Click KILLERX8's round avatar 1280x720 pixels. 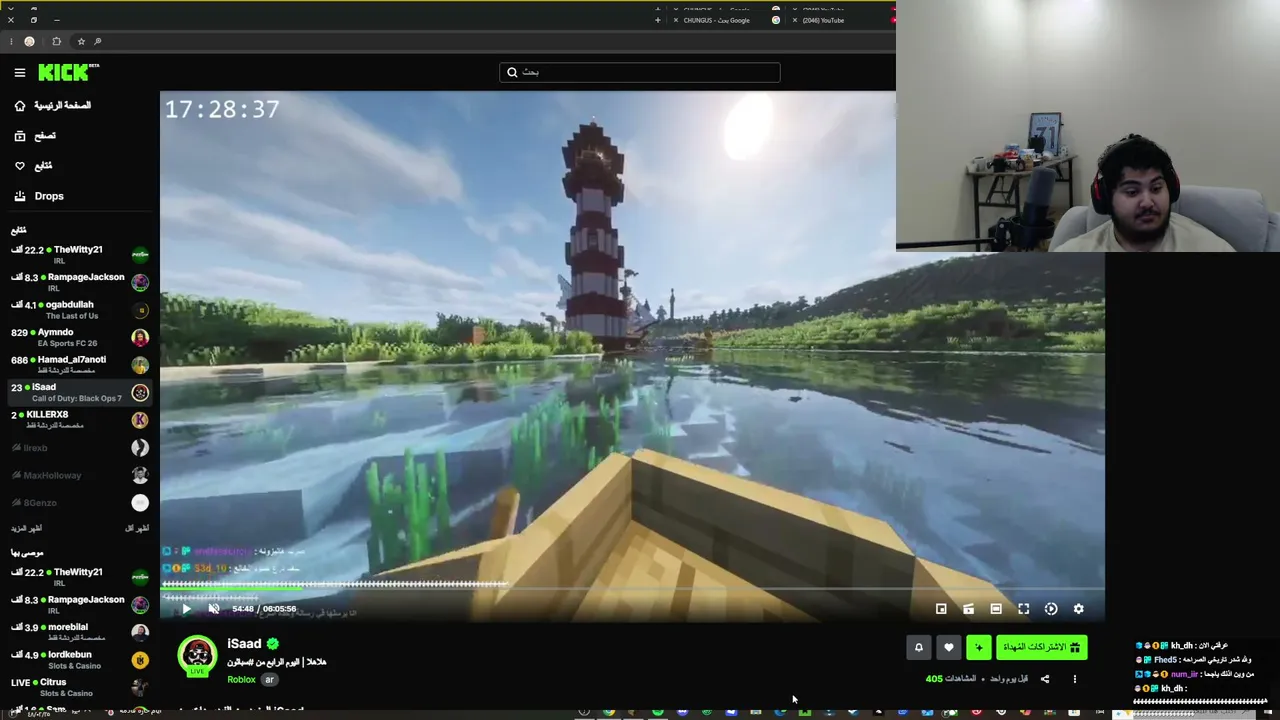point(140,420)
